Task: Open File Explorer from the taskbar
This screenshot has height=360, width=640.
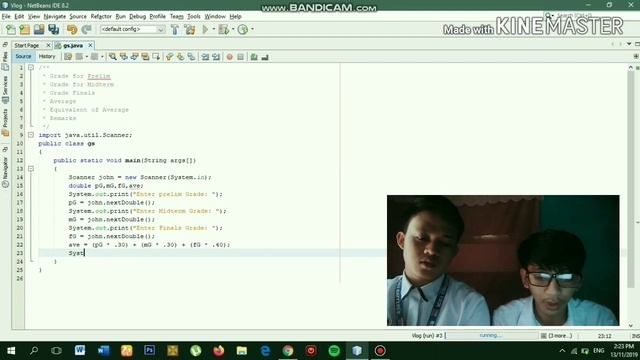Action: click(x=242, y=351)
